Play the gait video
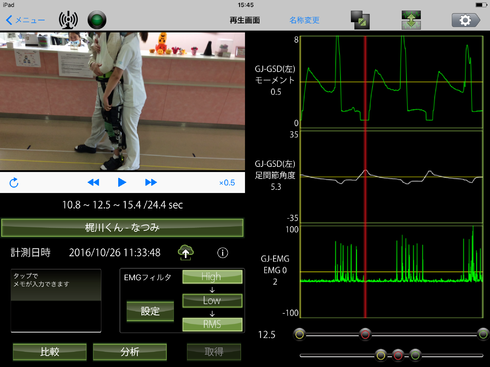Image resolution: width=490 pixels, height=367 pixels. pyautogui.click(x=122, y=182)
